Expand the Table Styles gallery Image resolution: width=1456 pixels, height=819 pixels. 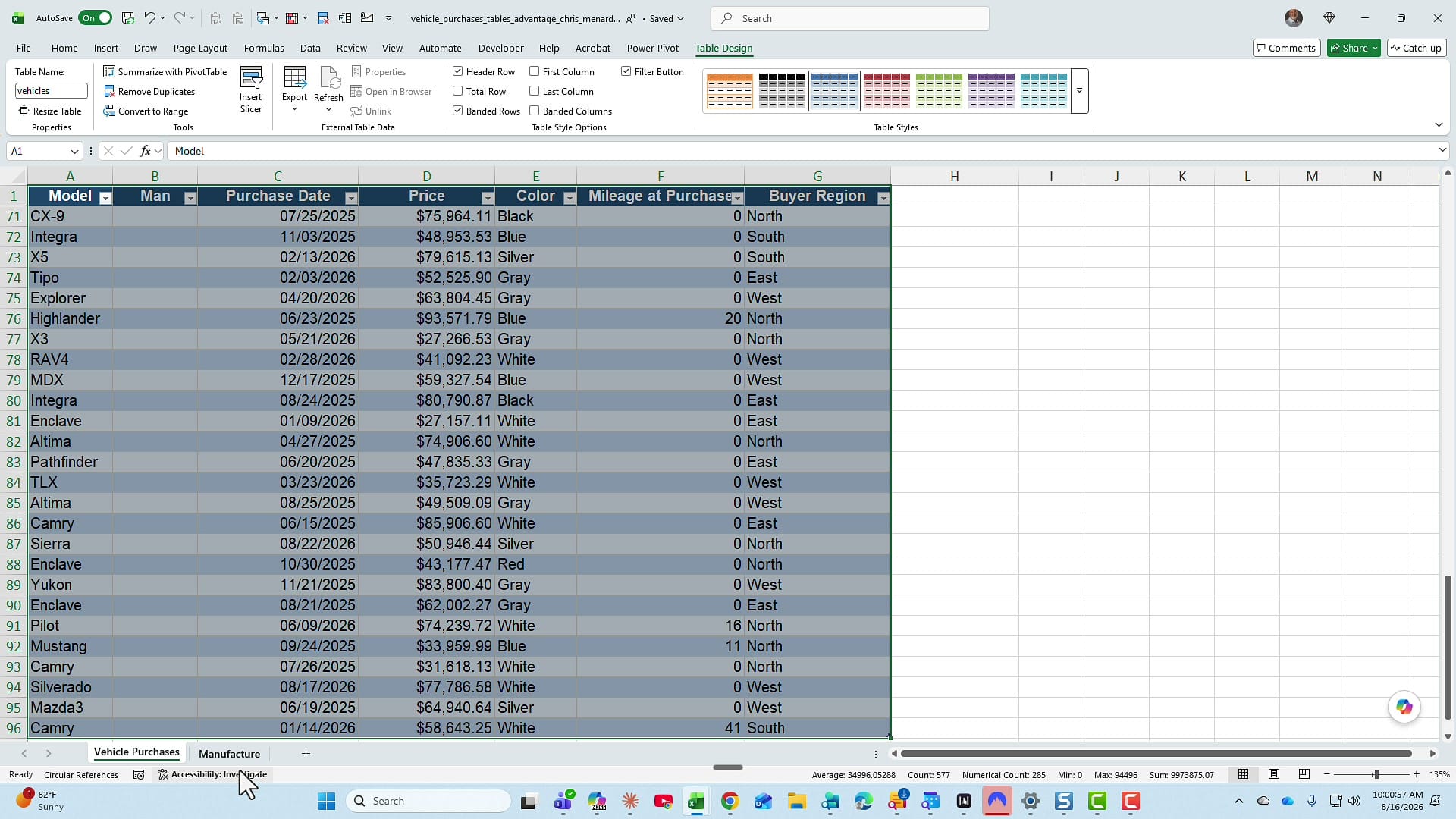[x=1079, y=91]
